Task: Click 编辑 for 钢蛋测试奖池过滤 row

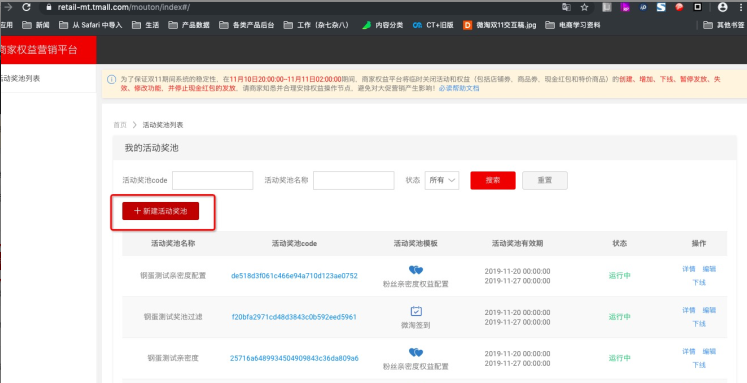Action: coord(709,310)
